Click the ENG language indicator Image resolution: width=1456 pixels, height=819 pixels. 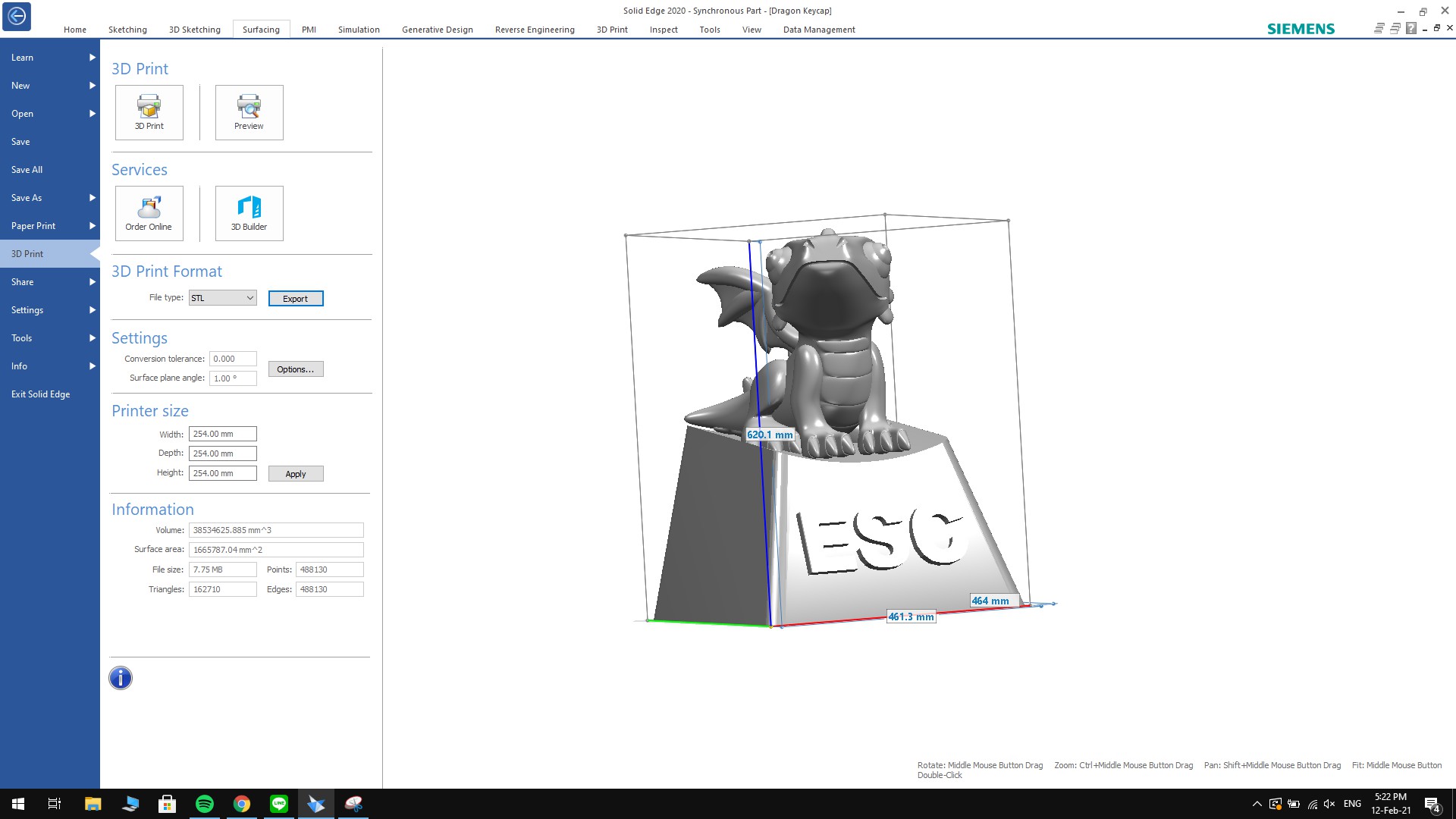(1352, 804)
